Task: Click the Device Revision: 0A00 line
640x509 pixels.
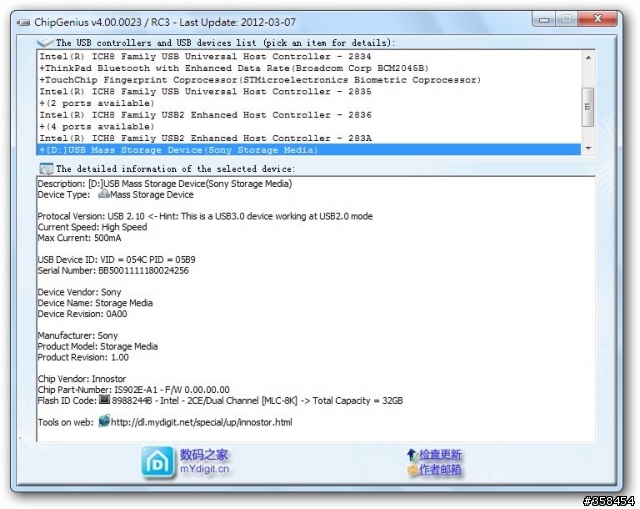Action: point(82,314)
